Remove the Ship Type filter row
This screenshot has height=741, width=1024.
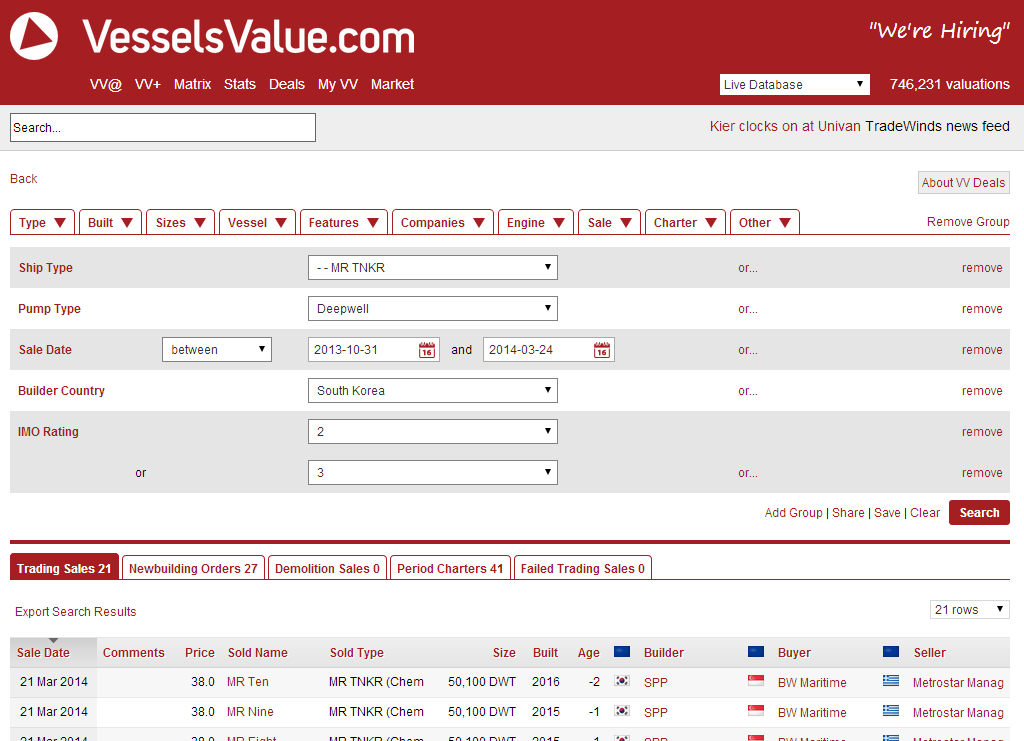pos(982,268)
